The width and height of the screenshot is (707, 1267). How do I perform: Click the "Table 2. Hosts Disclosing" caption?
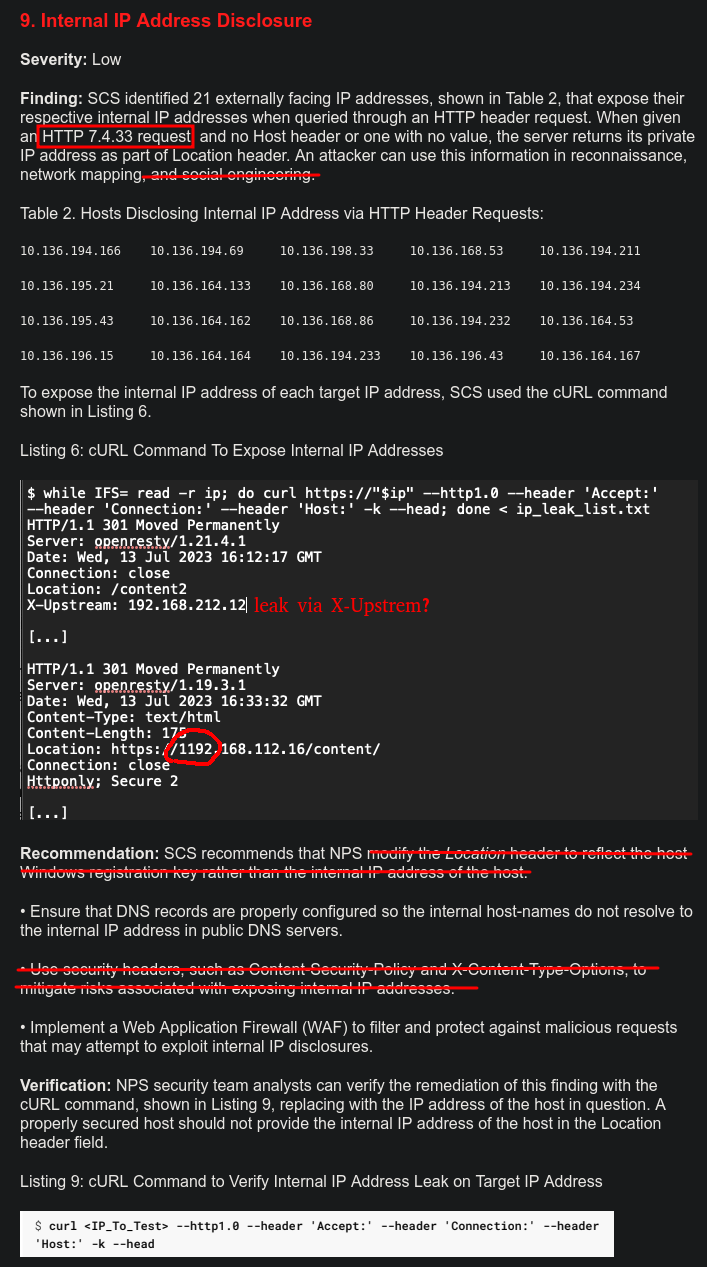[282, 213]
